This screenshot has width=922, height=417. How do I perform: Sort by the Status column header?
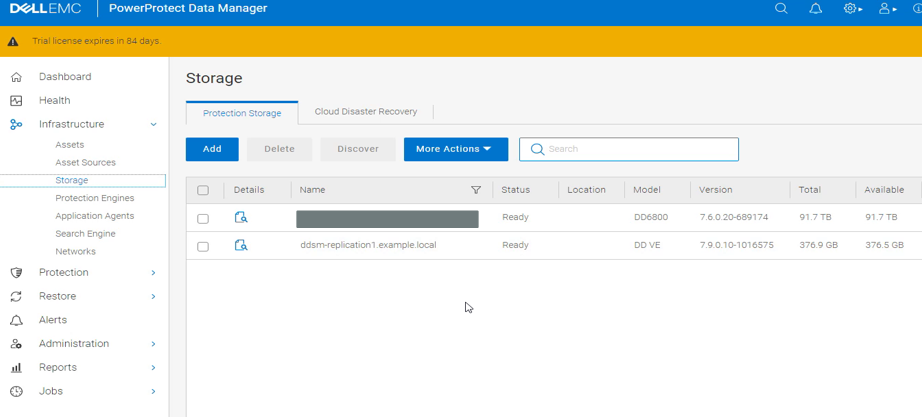click(516, 190)
